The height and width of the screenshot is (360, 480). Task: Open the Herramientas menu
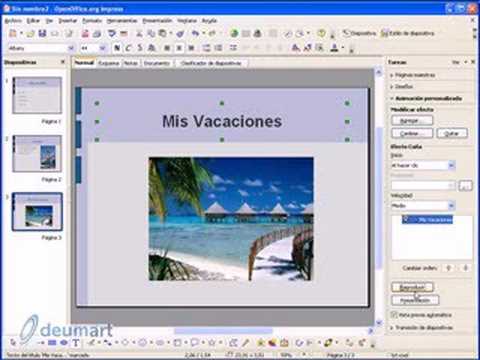[122, 21]
